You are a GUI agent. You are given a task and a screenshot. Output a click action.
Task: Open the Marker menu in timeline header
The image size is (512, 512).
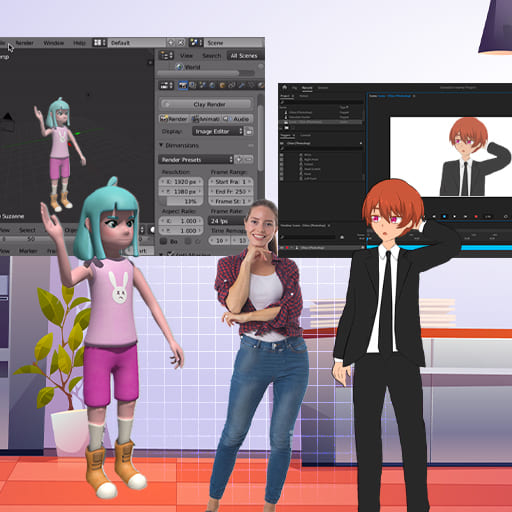point(28,251)
